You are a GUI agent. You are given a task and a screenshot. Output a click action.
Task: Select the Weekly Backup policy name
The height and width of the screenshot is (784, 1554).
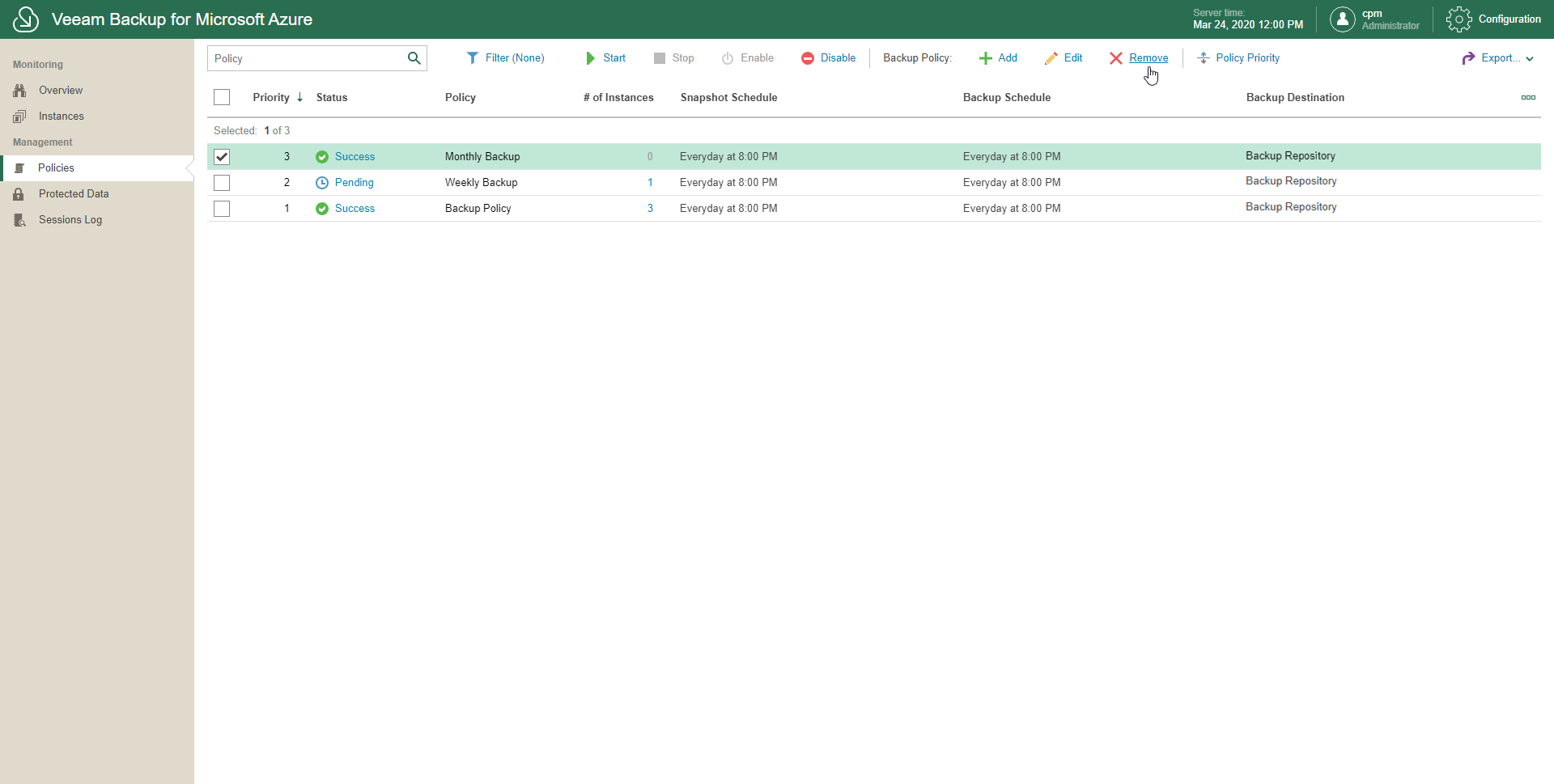pyautogui.click(x=482, y=183)
